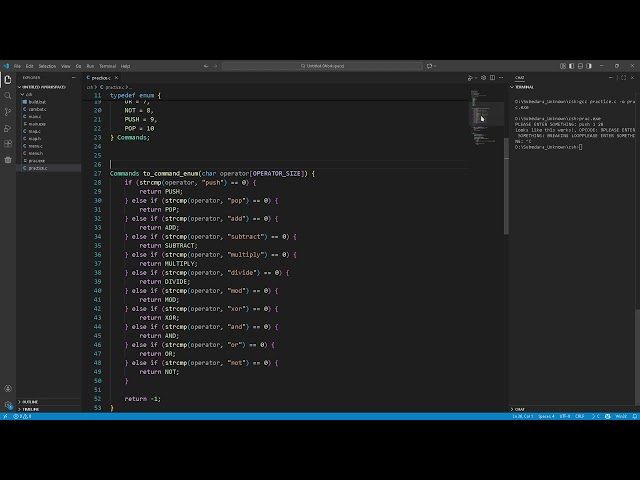This screenshot has height=480, width=640.
Task: Open the File menu
Action: click(x=17, y=66)
